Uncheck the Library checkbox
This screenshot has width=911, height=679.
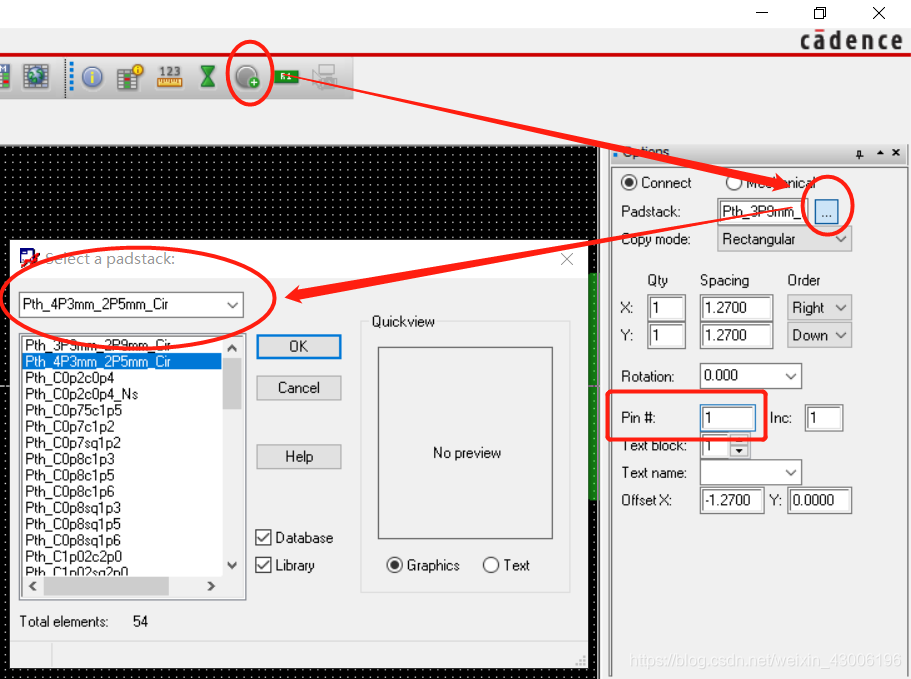[264, 565]
